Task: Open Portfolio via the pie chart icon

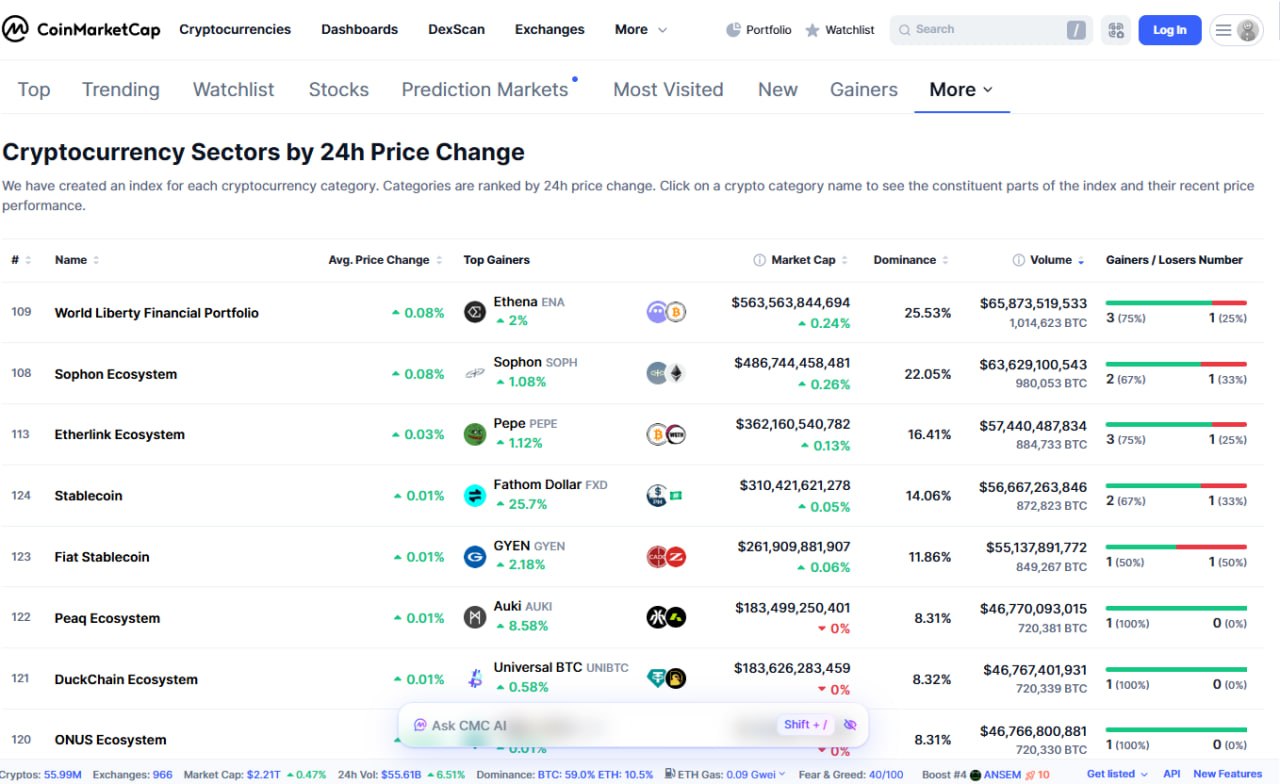Action: click(733, 30)
